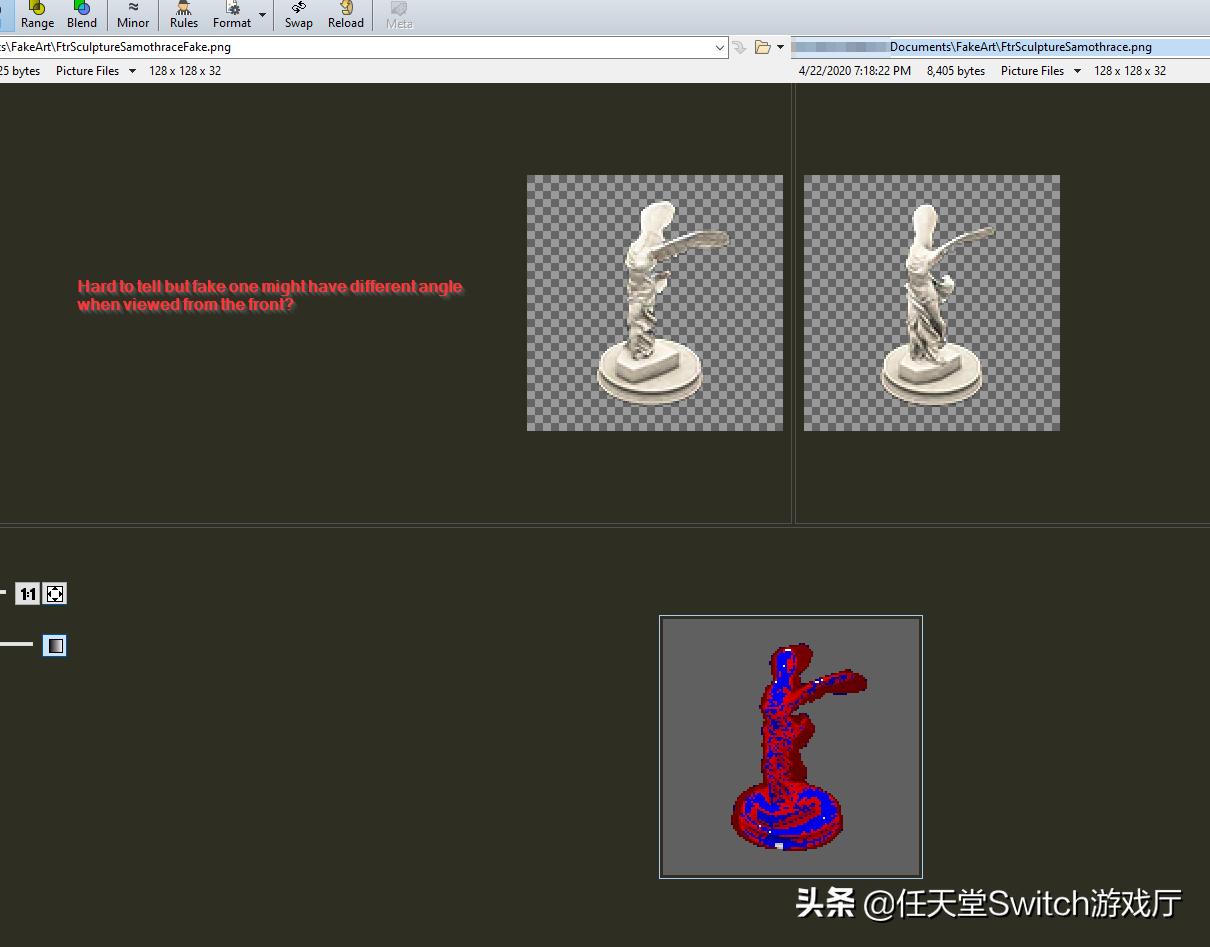Open left pane Picture Files format dropdown
Viewport: 1210px width, 947px height.
[95, 71]
